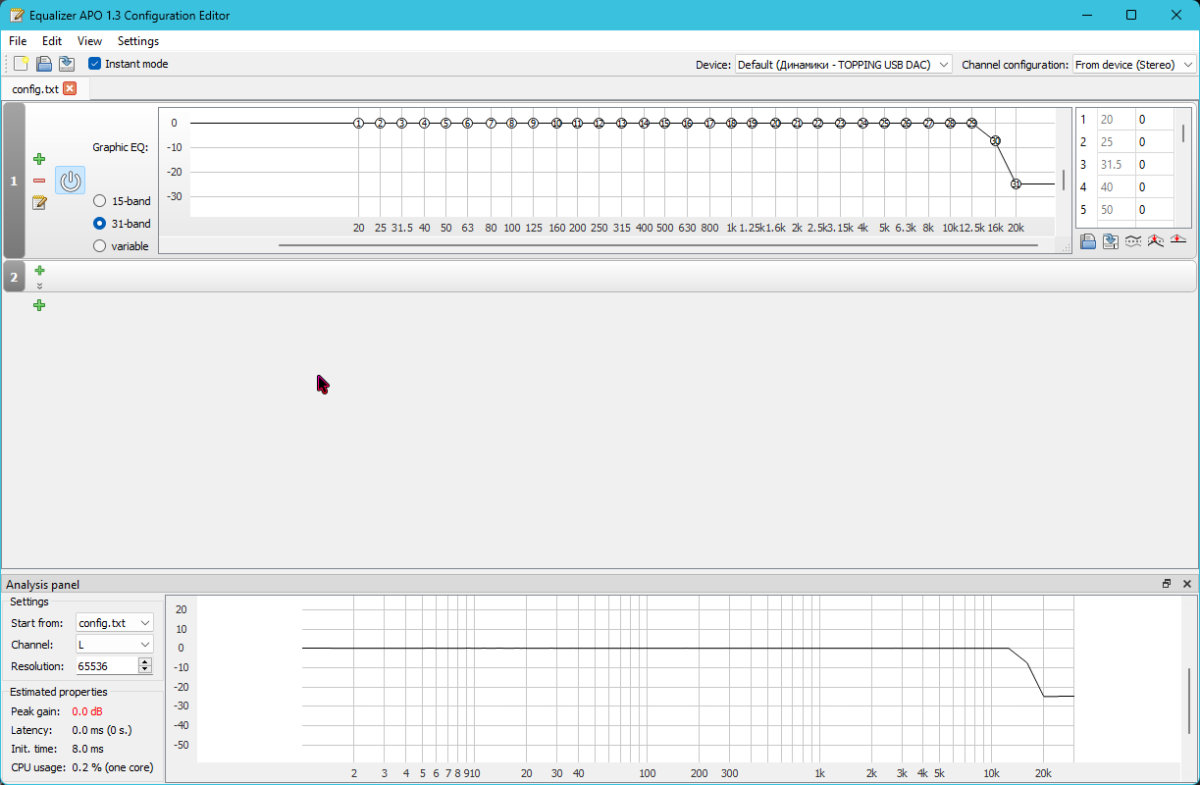Select band point 1 on the EQ graph

358,123
